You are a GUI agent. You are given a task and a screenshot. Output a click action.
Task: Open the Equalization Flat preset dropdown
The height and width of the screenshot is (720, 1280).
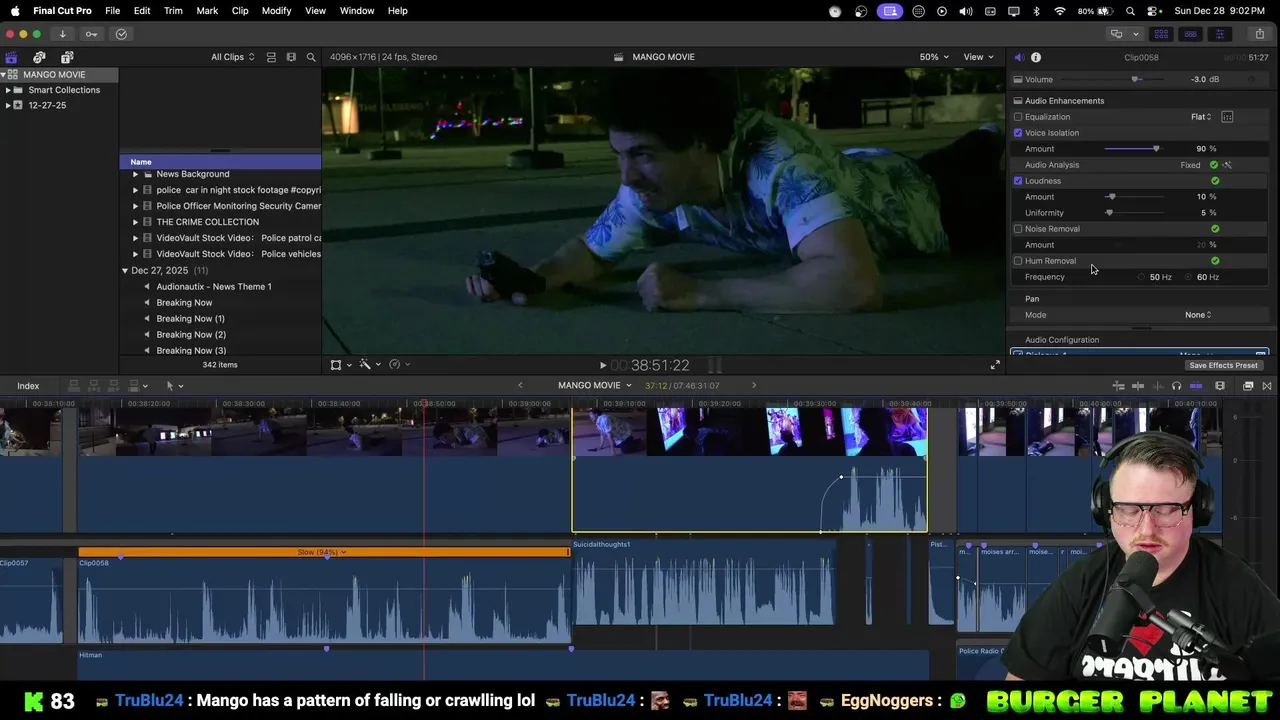[x=1200, y=117]
